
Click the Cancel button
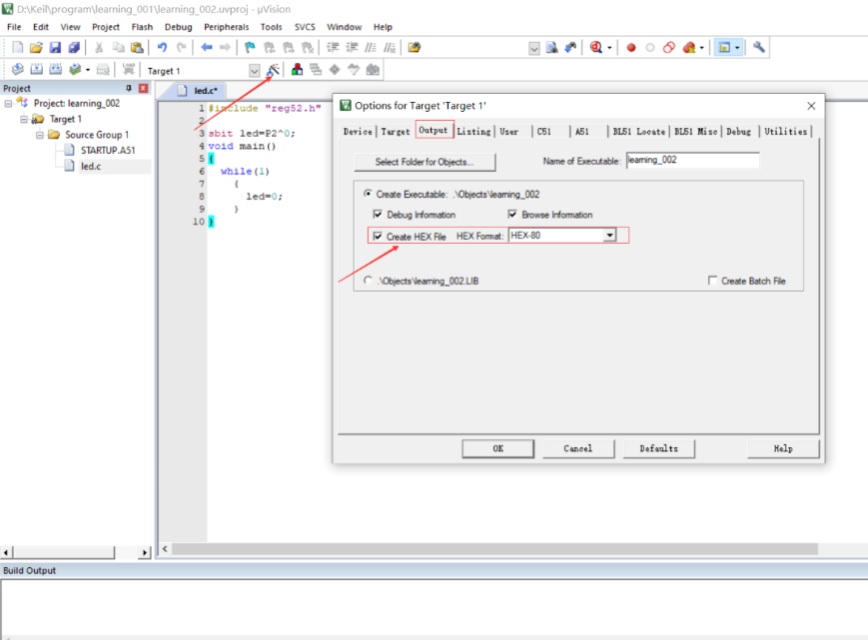tap(578, 448)
